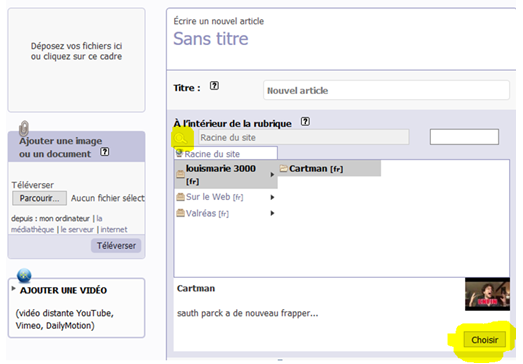The width and height of the screenshot is (523, 364).
Task: Select Sur le Web [fr] rubrique
Action: 226,197
